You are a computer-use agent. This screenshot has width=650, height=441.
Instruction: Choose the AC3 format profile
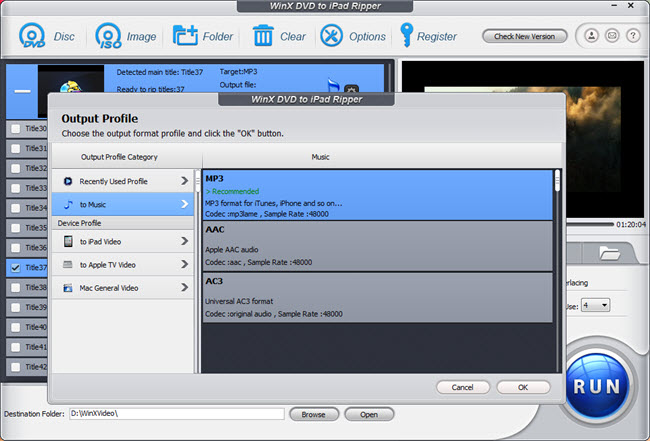pyautogui.click(x=378, y=298)
